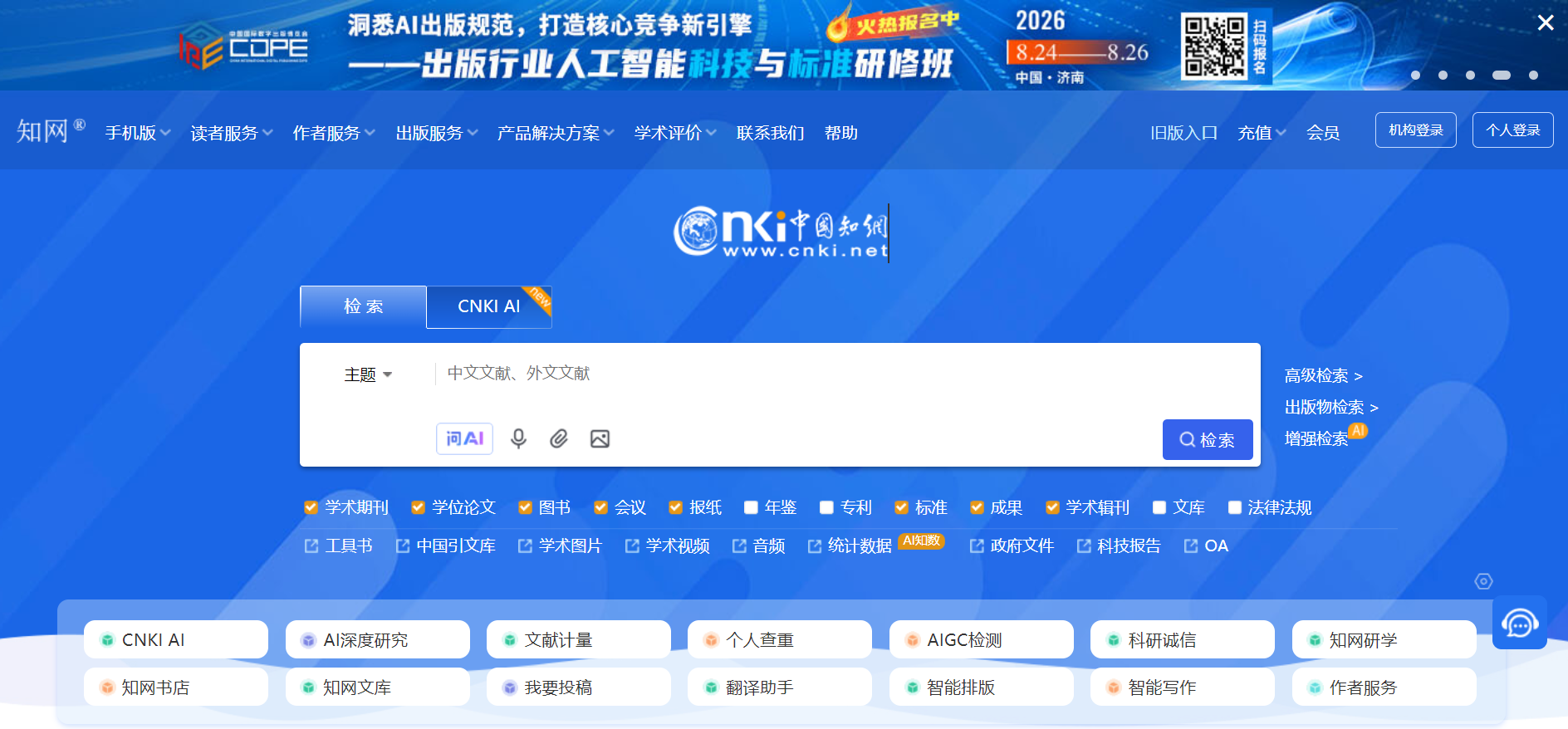The height and width of the screenshot is (729, 1568).
Task: Open the CNKI AI service tile
Action: 176,639
